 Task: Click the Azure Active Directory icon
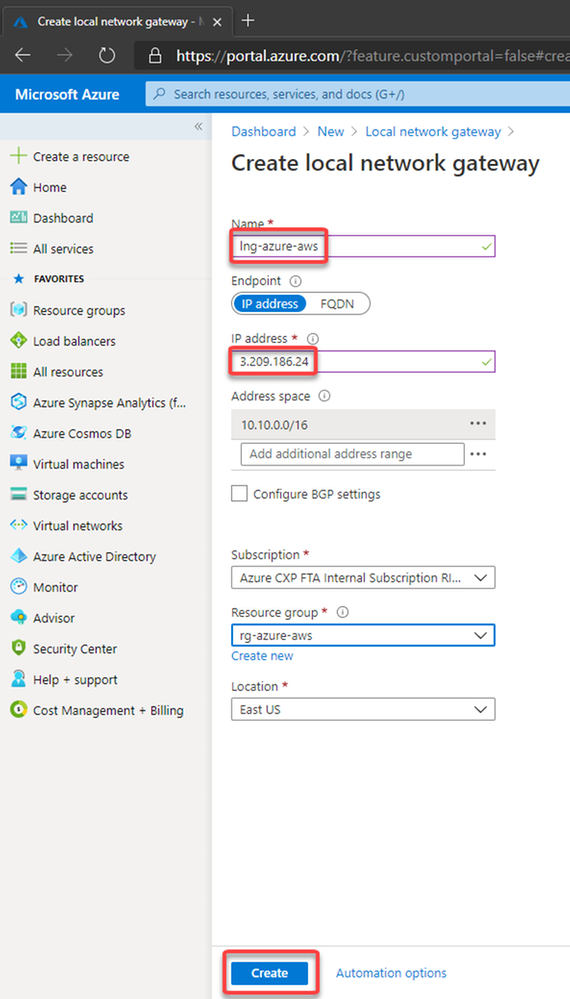(19, 556)
